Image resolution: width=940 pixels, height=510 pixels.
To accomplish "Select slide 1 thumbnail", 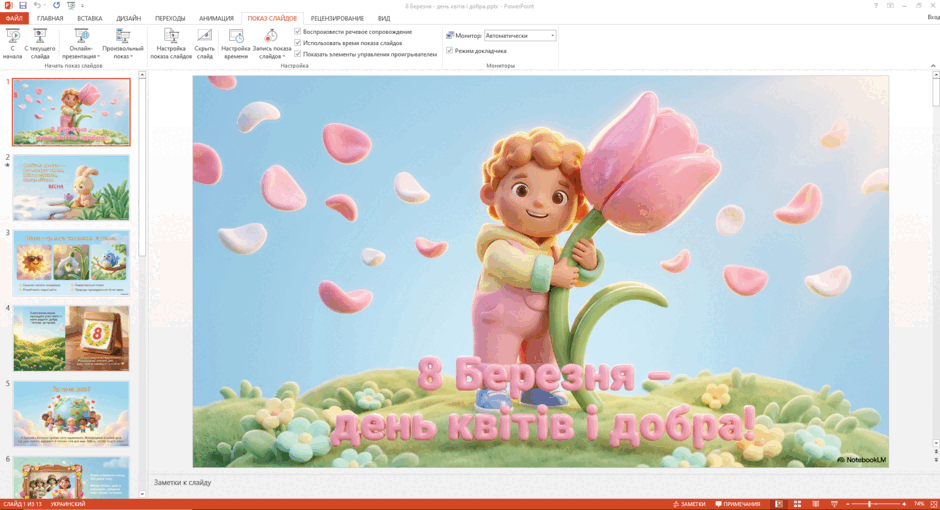I will click(x=71, y=111).
